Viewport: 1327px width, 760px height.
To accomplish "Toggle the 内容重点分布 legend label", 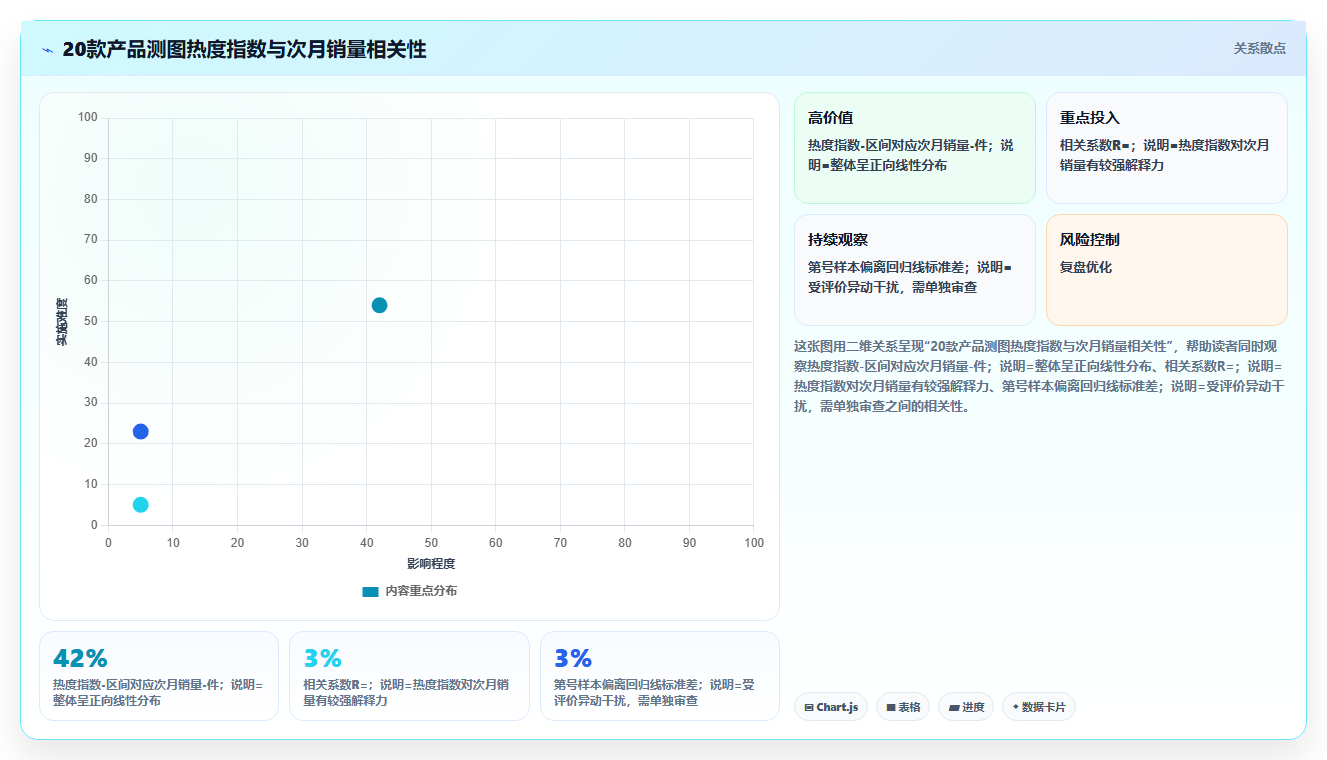I will [x=421, y=592].
